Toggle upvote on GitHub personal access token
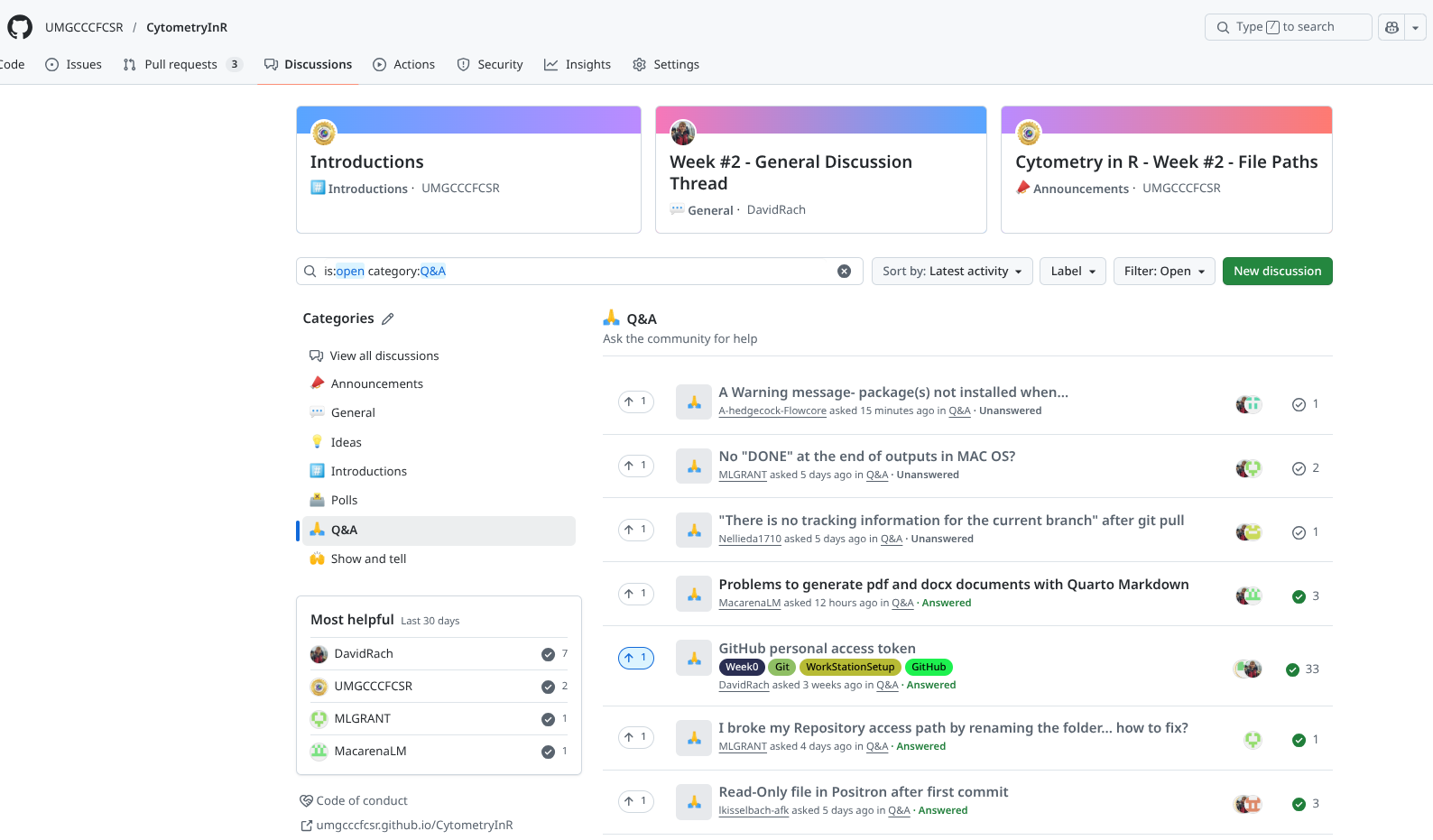This screenshot has width=1433, height=840. (635, 658)
